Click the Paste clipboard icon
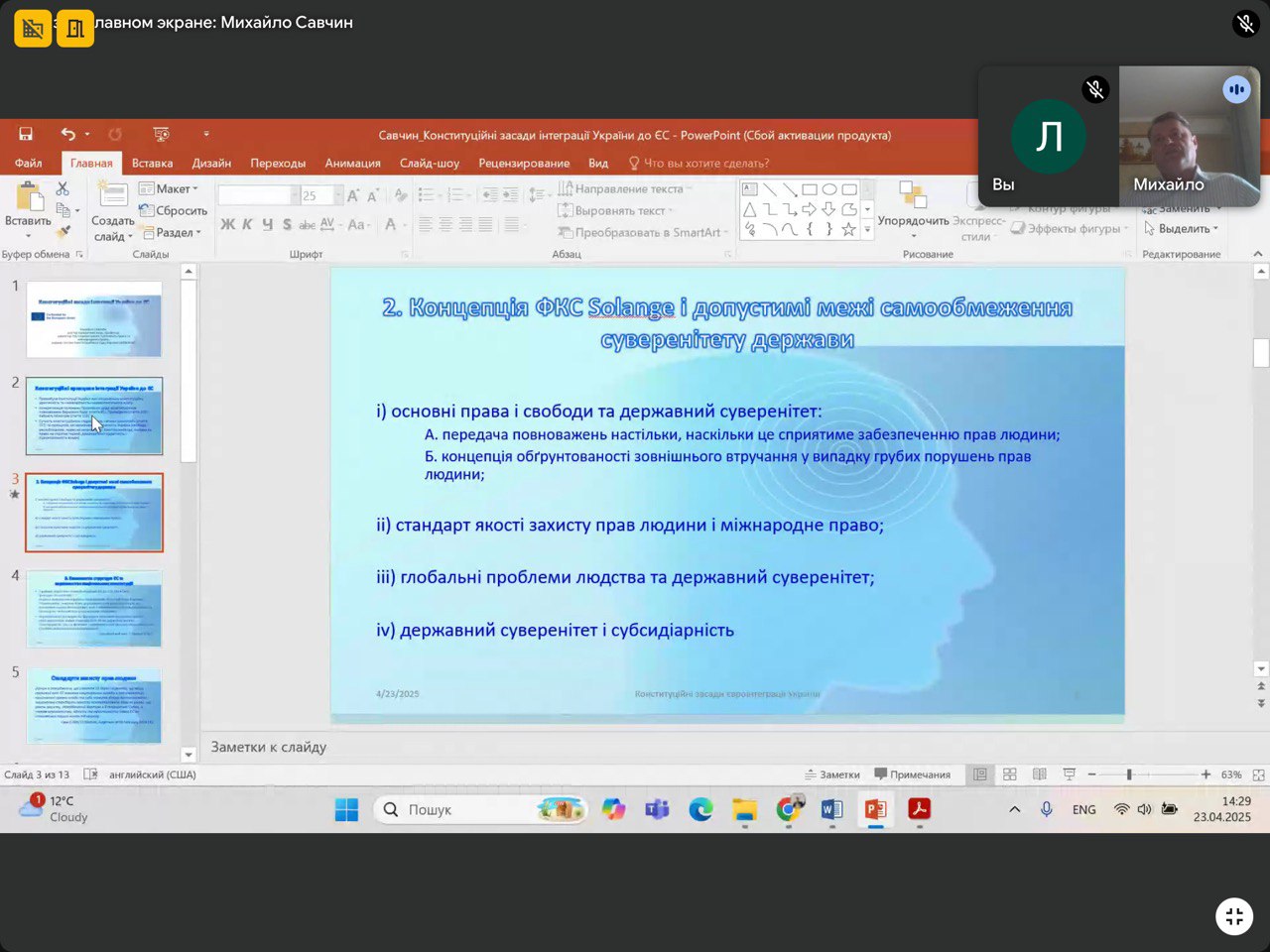 (x=28, y=196)
